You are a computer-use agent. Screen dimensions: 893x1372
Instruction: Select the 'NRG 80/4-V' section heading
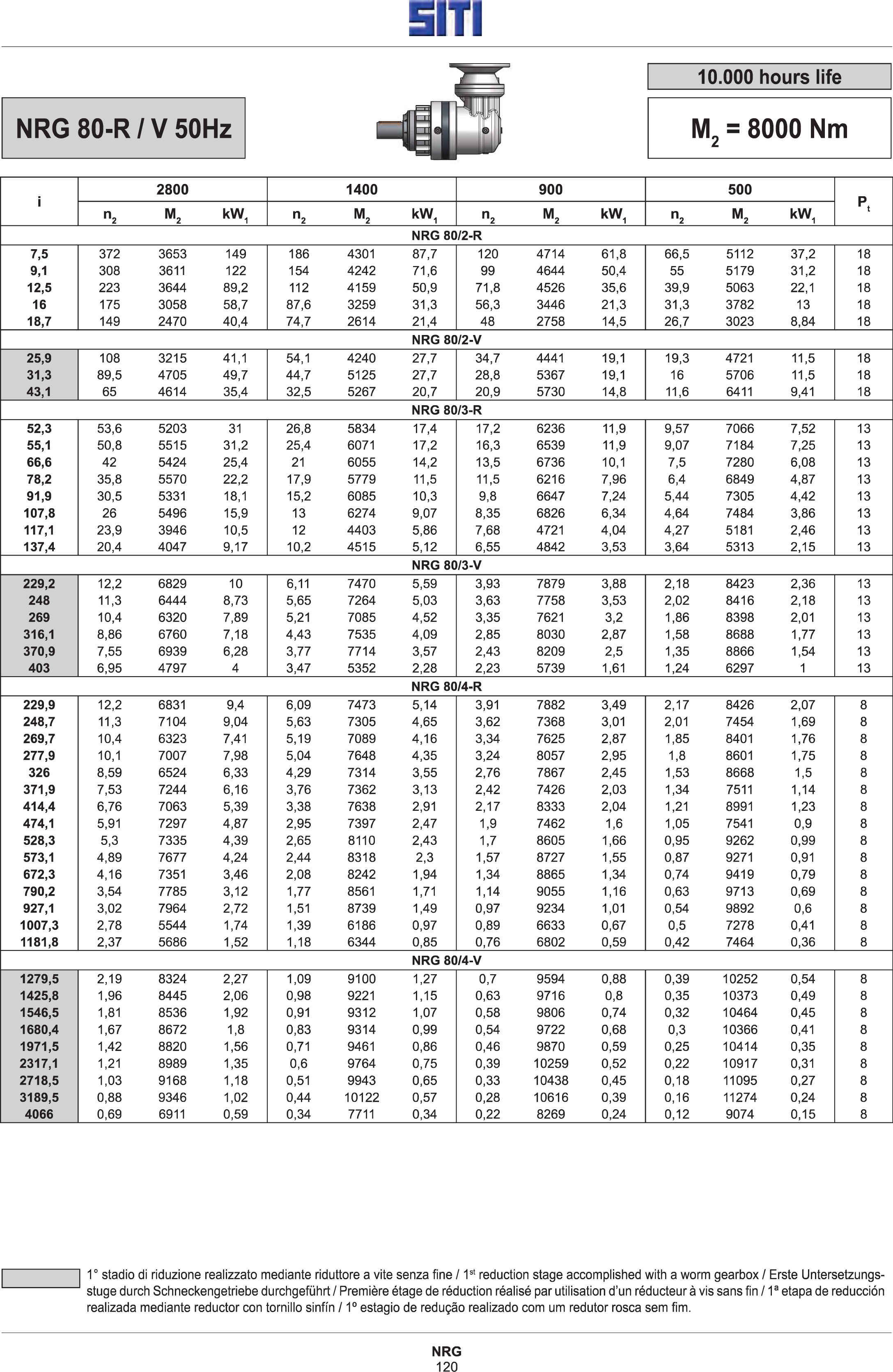(x=446, y=960)
